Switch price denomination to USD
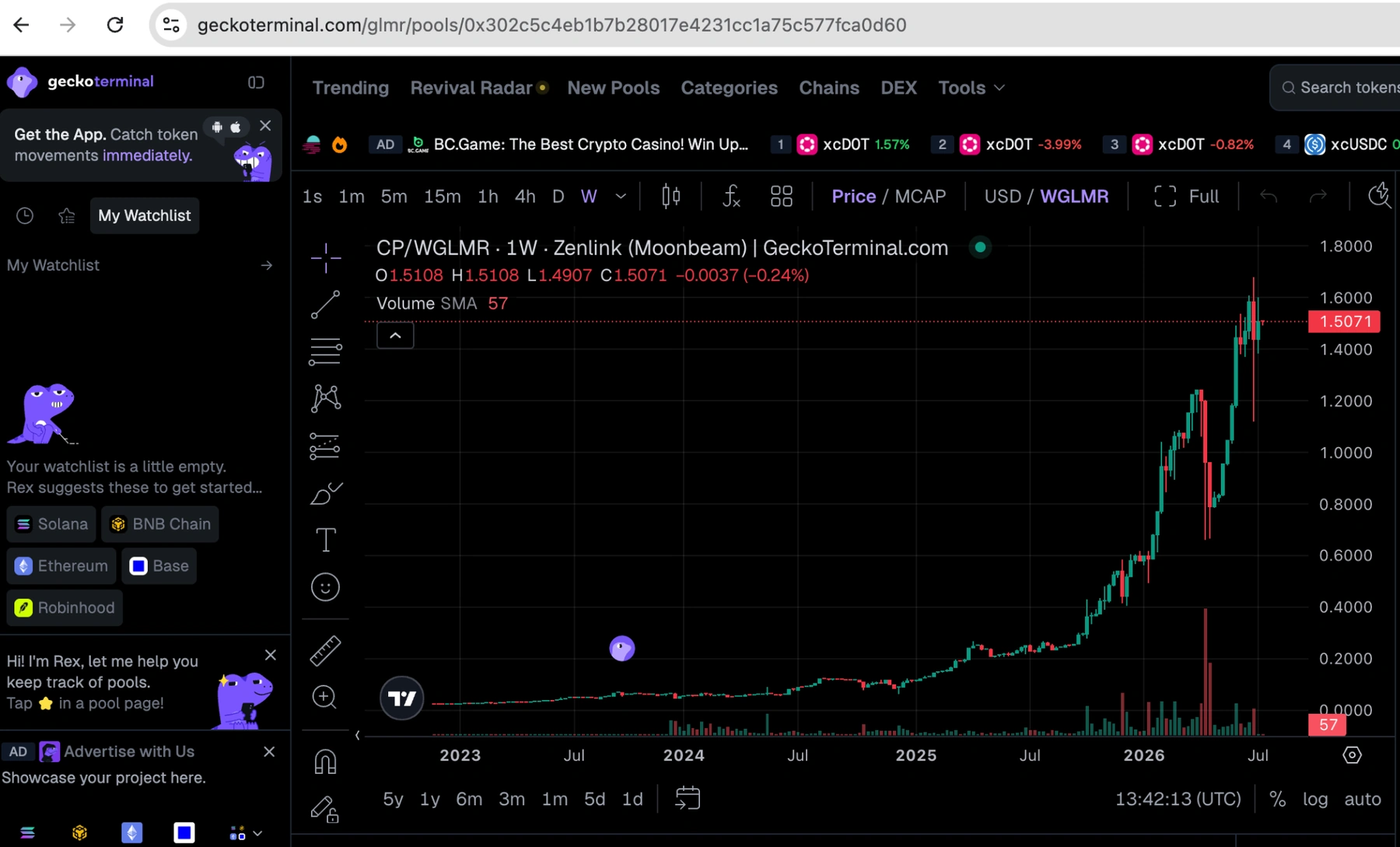1400x847 pixels. 1003,197
